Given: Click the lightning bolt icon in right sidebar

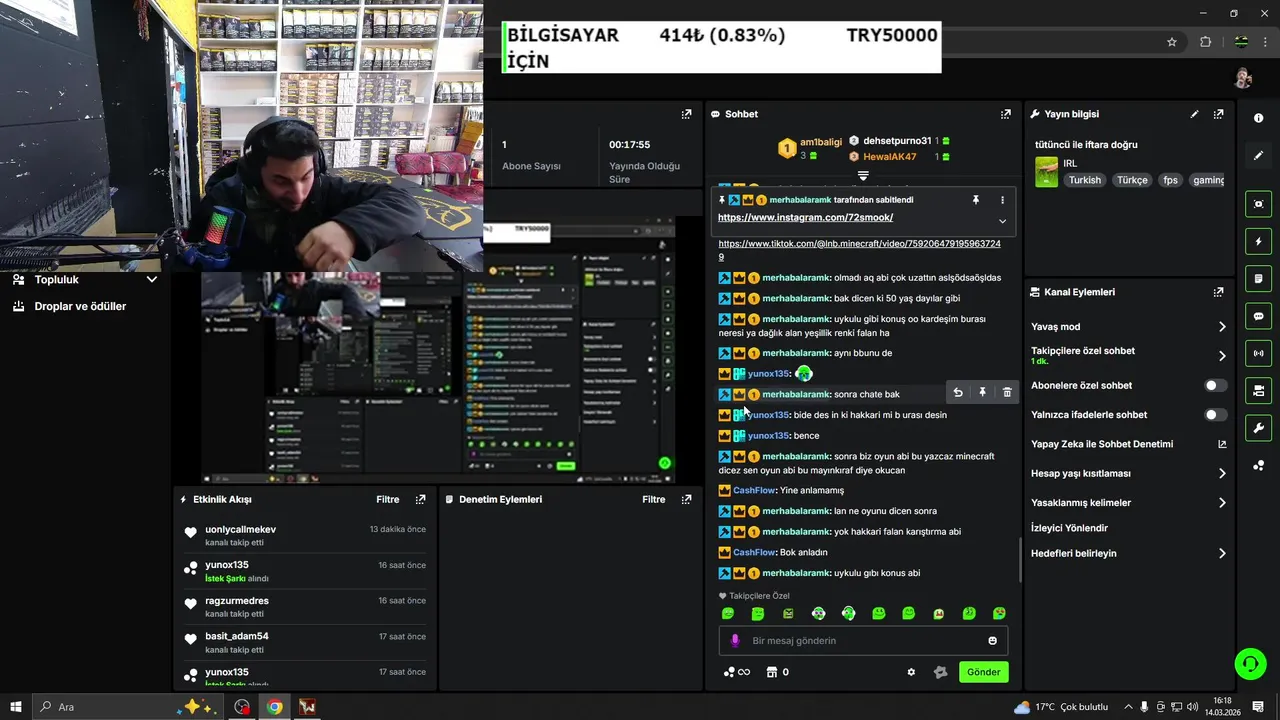Looking at the screenshot, I should tap(1258, 241).
